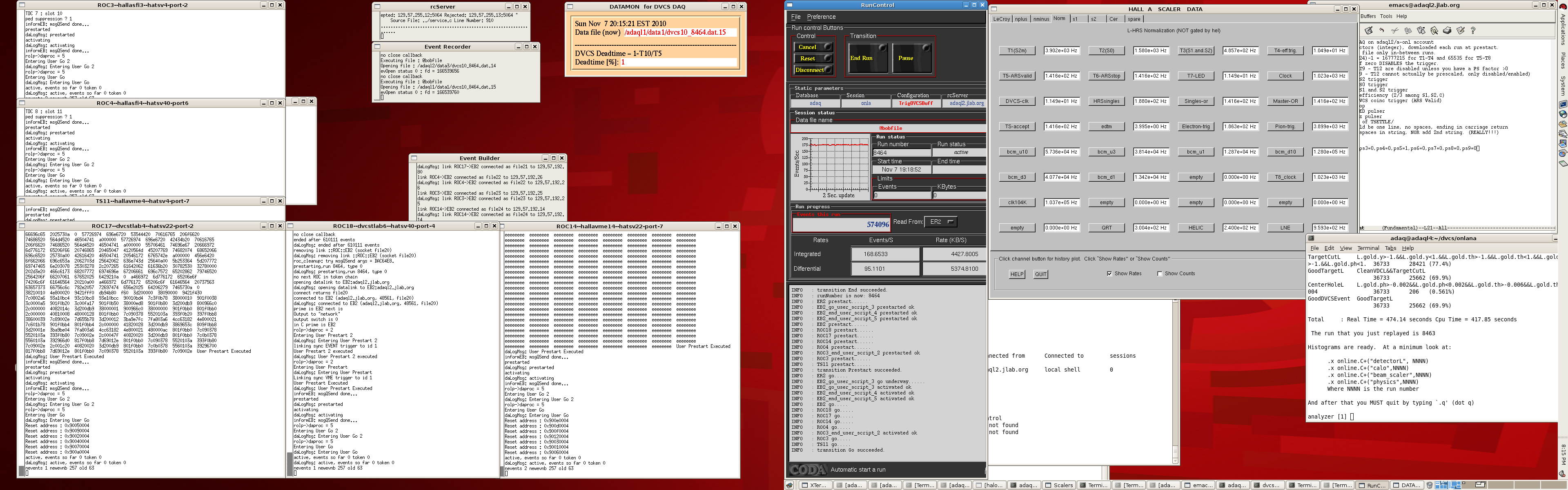Click the emacs Copy icon

click(x=1408, y=31)
